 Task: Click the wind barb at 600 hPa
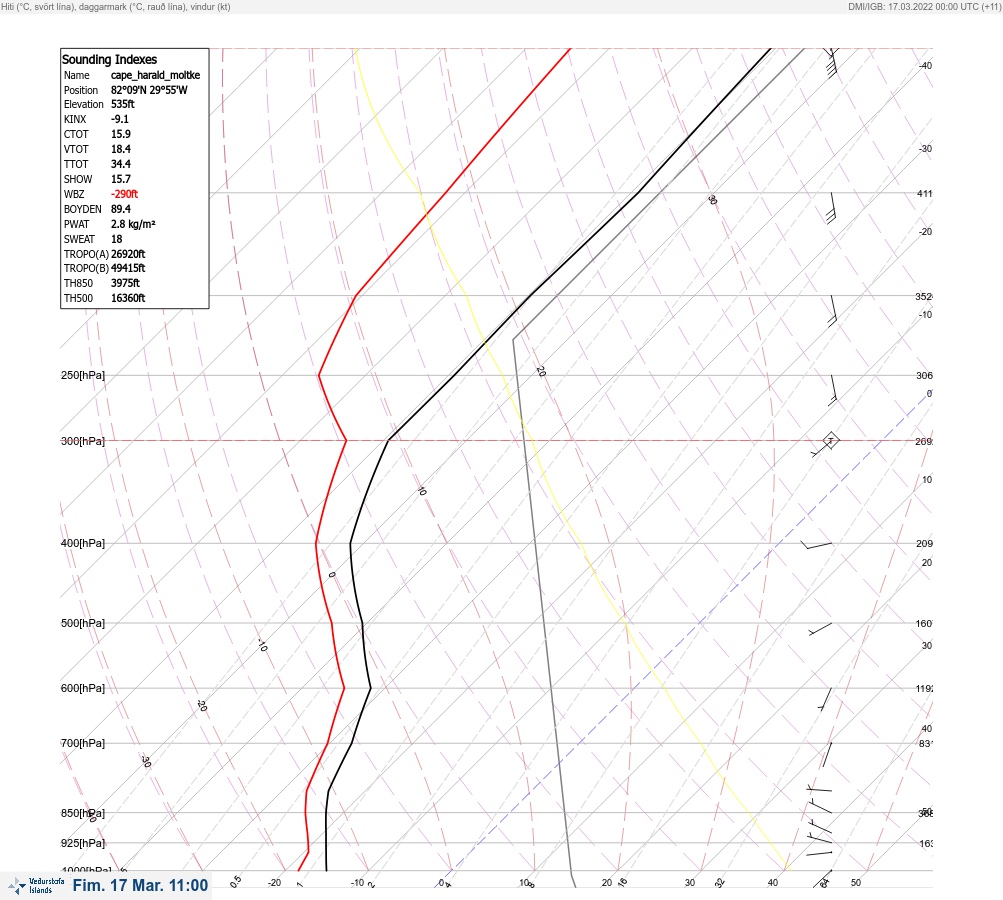coord(825,699)
